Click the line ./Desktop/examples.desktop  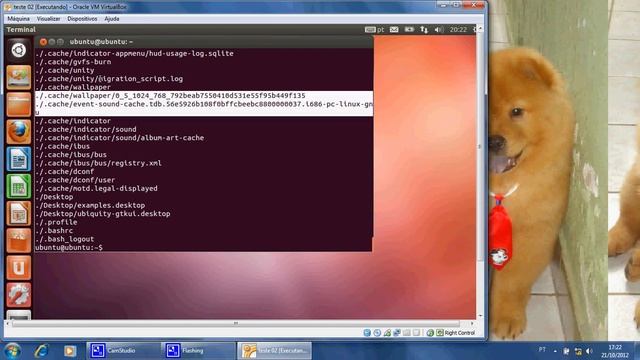tap(90, 205)
